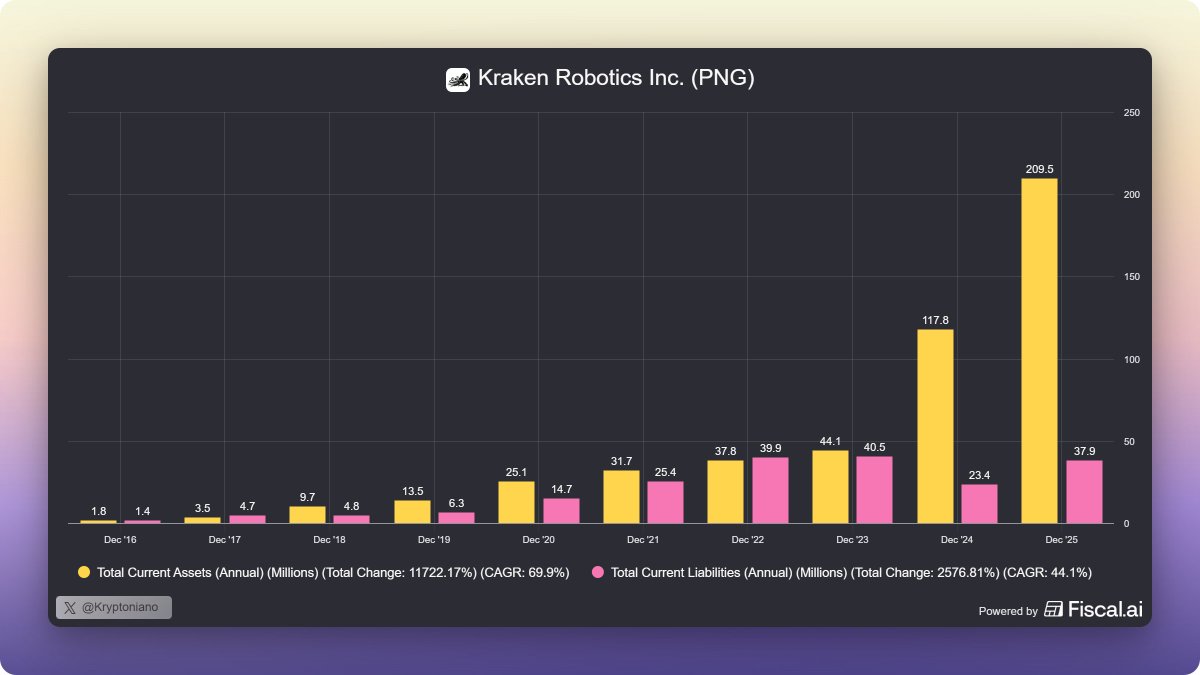Click the Fiscal.ai logo icon
Screen dimensions: 1200x675
click(1053, 609)
